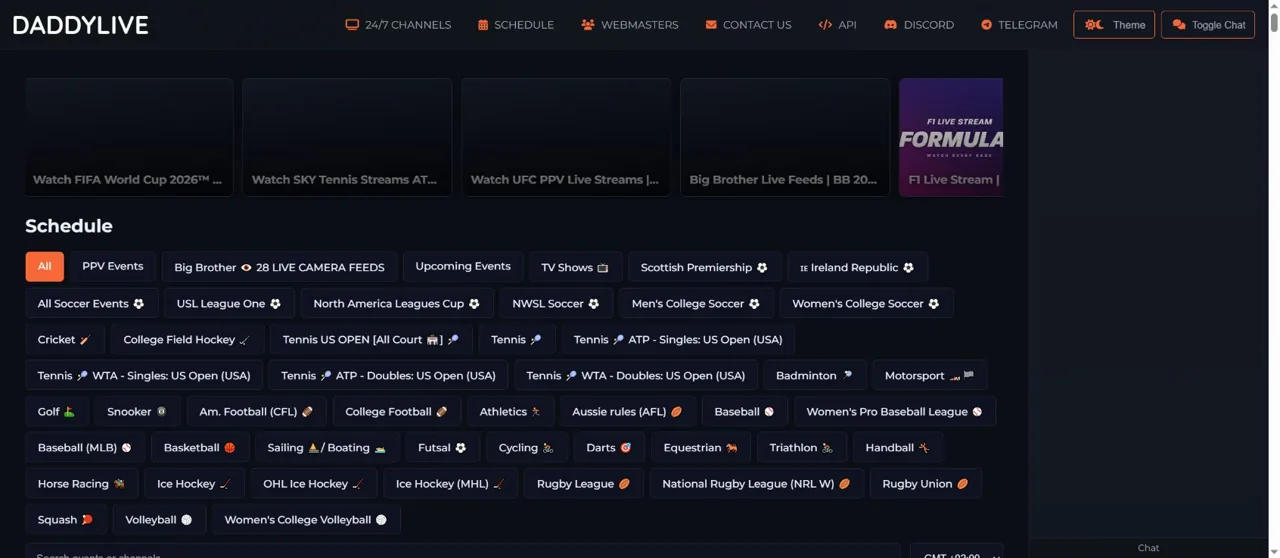
Task: Select Tennis ATP Doubles US Open filter
Action: click(389, 375)
